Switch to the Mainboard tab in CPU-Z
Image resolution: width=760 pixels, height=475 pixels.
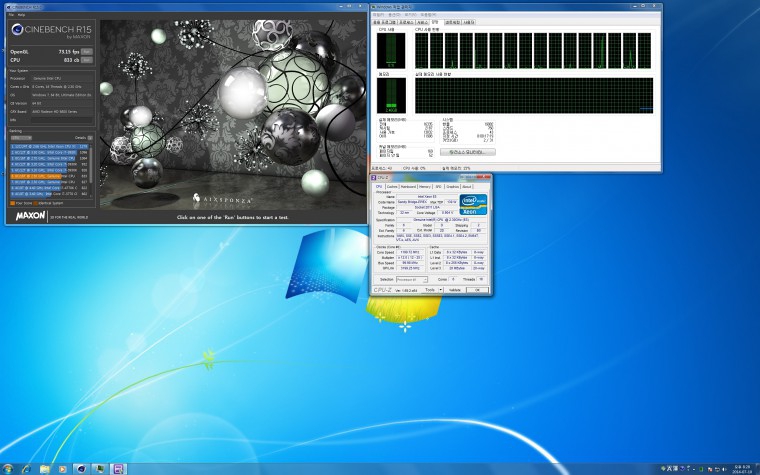(x=408, y=187)
